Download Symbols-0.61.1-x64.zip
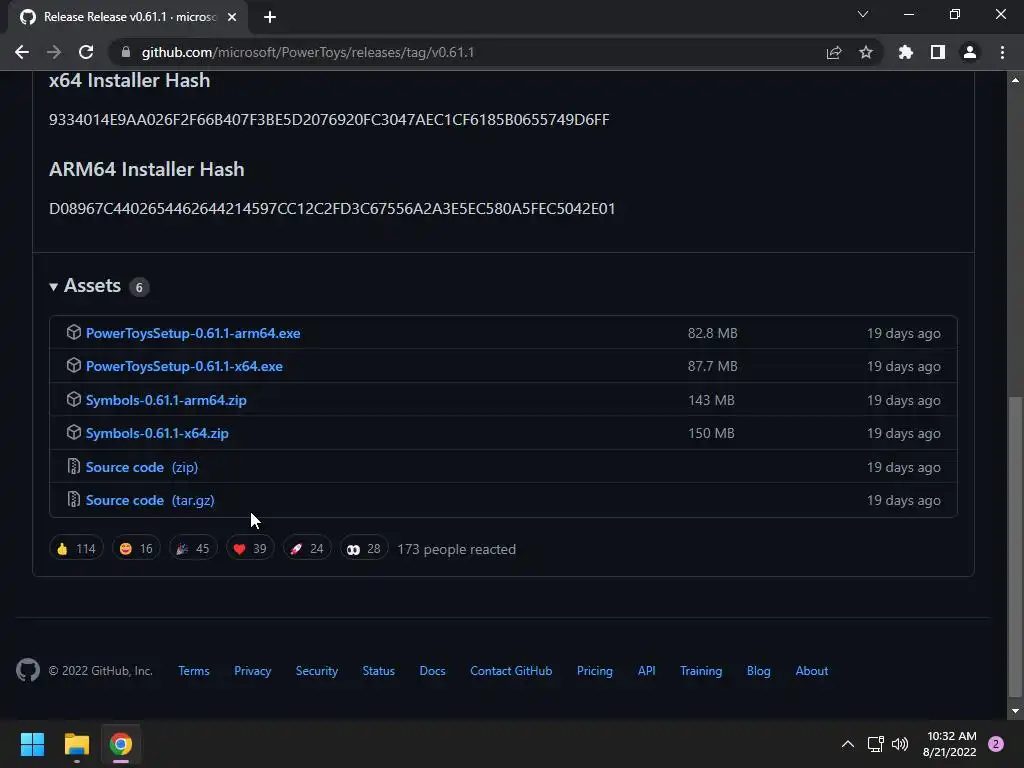This screenshot has width=1024, height=768. point(157,434)
